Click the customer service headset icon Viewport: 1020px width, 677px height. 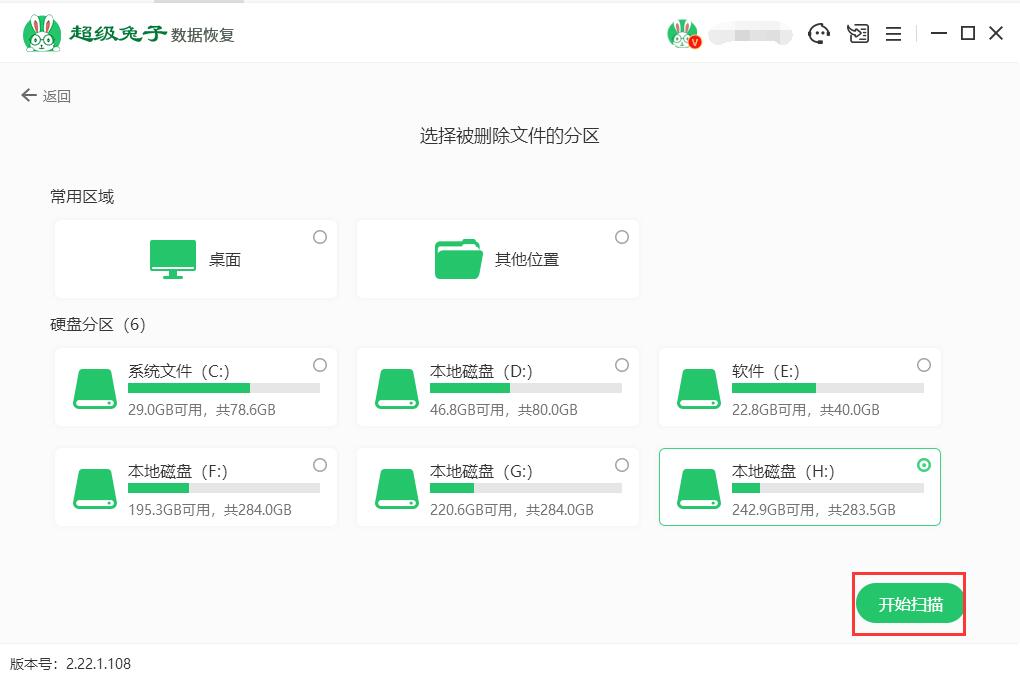pyautogui.click(x=819, y=34)
